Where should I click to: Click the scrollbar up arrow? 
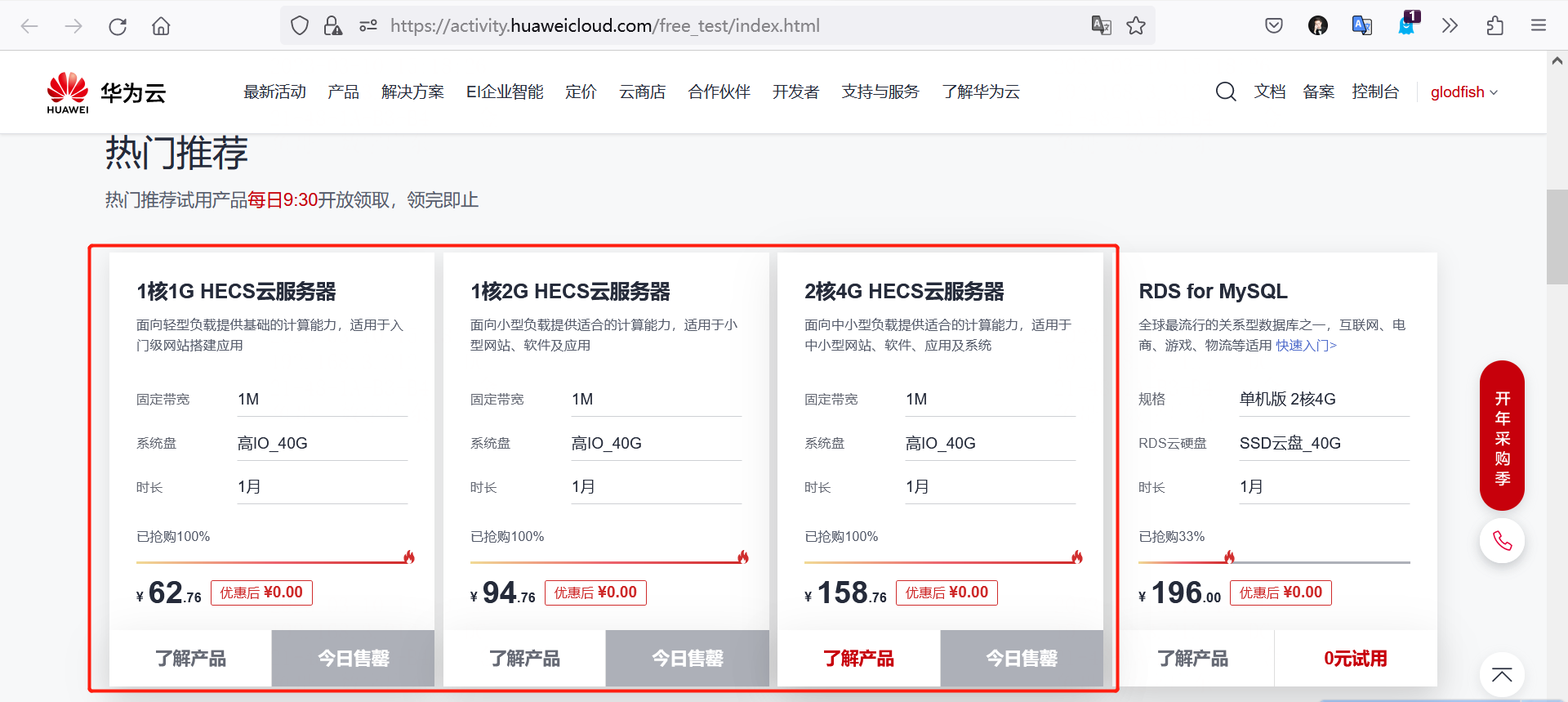point(1557,60)
